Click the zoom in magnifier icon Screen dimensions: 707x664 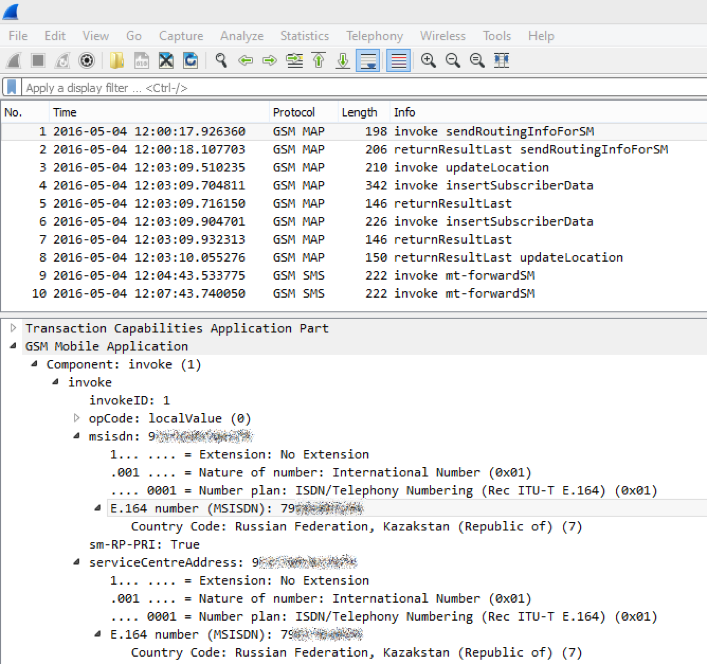click(x=428, y=60)
